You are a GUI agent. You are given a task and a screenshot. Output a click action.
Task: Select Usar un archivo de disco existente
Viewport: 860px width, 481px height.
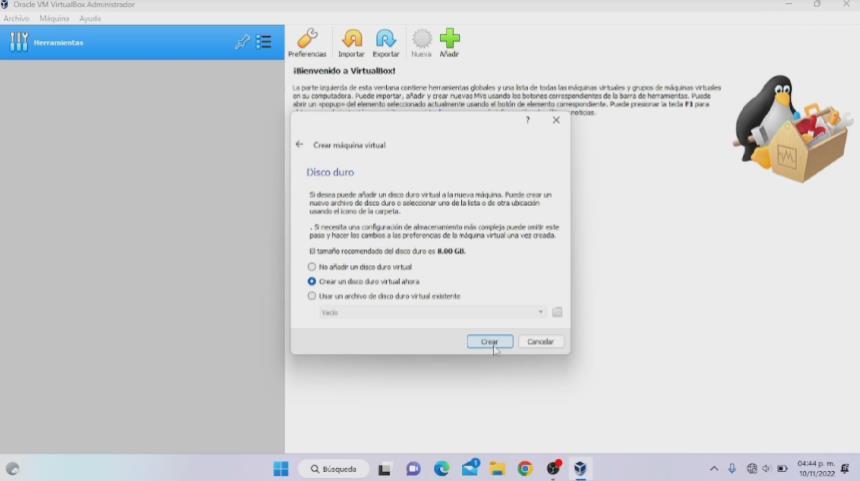click(x=384, y=296)
